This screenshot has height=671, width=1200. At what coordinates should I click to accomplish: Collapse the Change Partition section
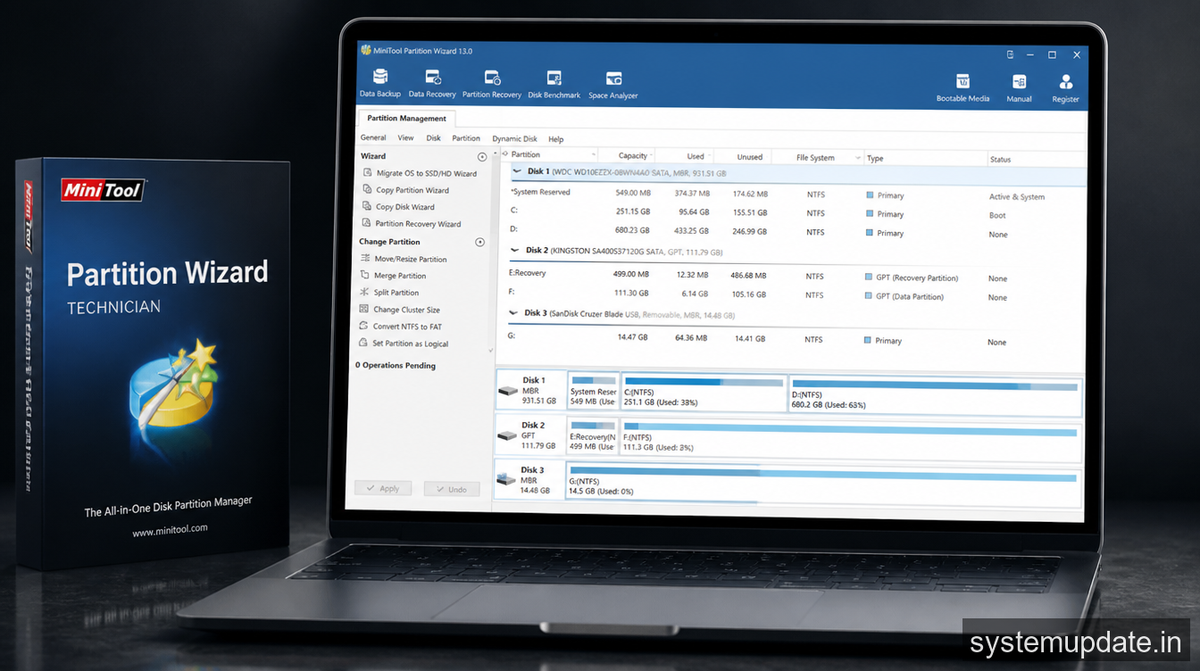(480, 242)
